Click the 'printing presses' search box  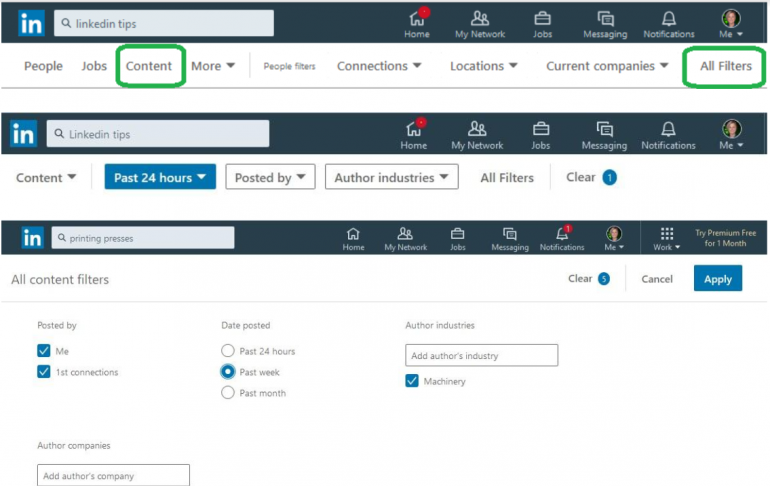pyautogui.click(x=143, y=238)
